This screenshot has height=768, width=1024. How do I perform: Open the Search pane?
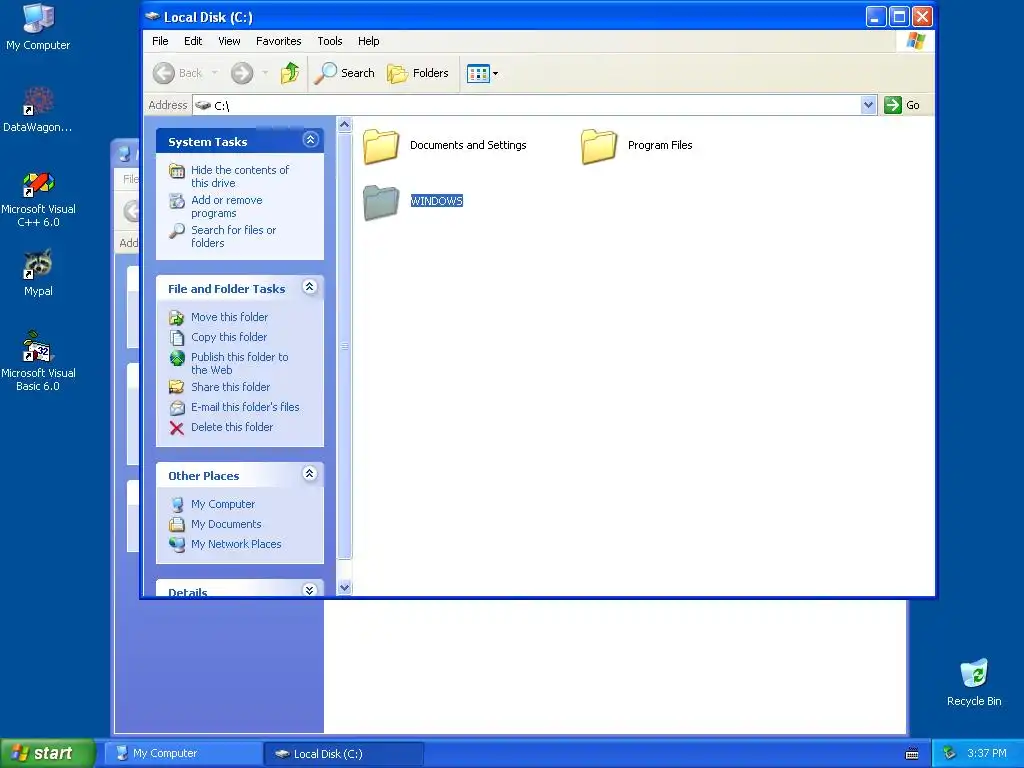coord(344,73)
